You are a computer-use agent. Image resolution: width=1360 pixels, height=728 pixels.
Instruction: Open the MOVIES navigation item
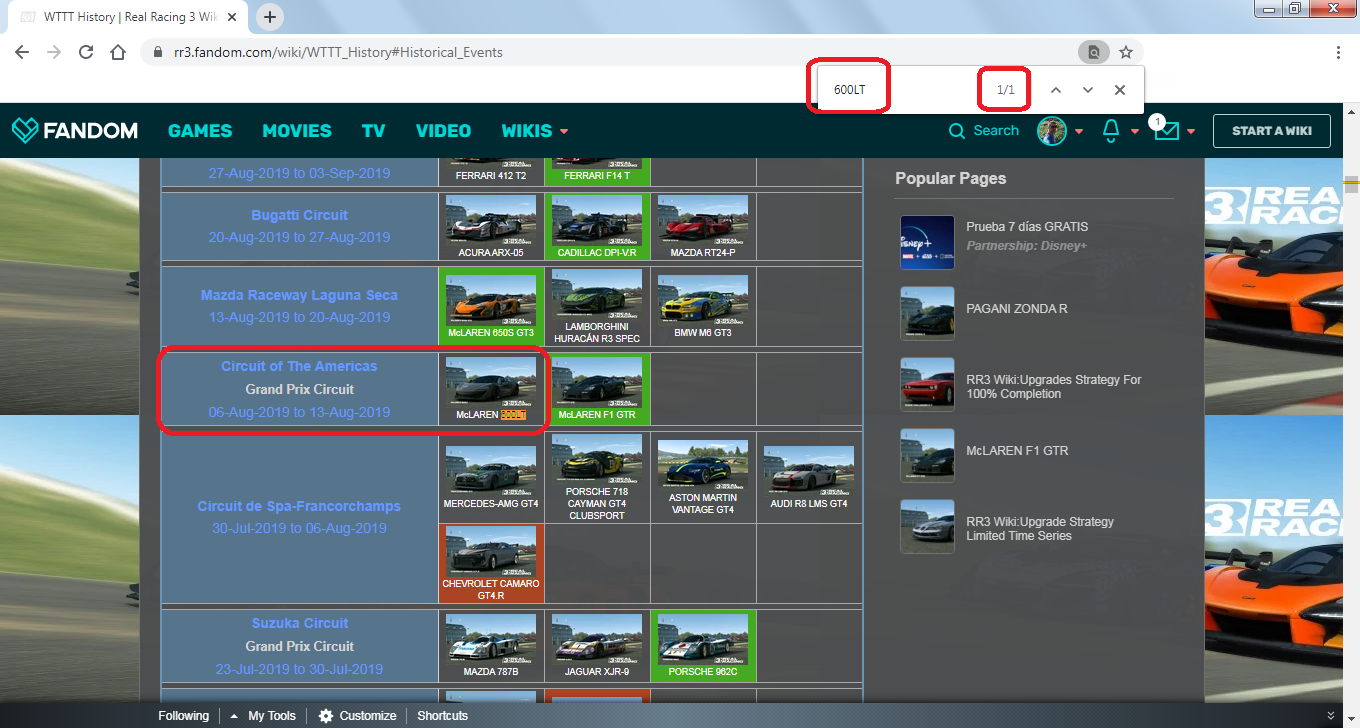pyautogui.click(x=297, y=131)
